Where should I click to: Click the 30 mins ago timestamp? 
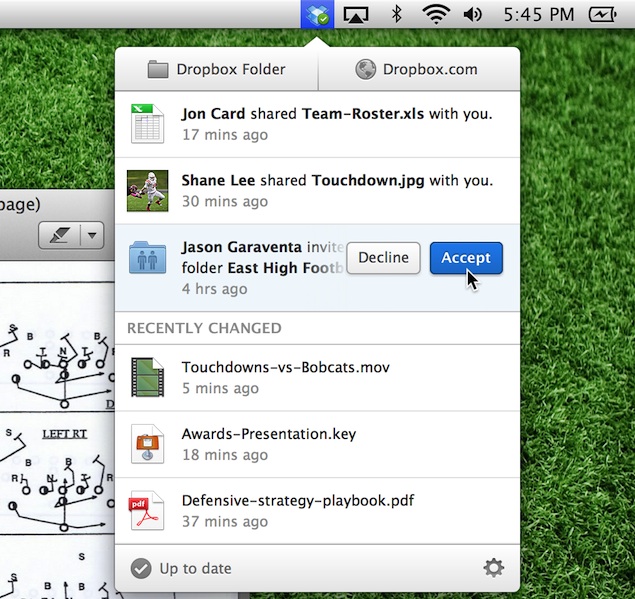coord(225,201)
